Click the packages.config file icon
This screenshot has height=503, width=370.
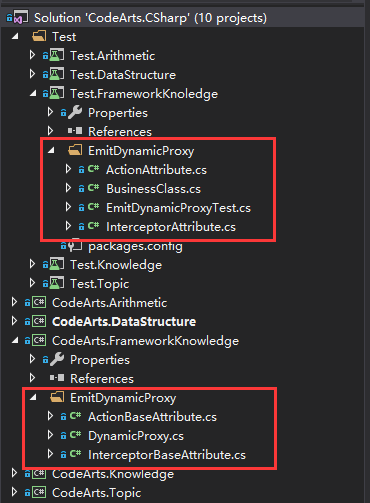click(75, 245)
